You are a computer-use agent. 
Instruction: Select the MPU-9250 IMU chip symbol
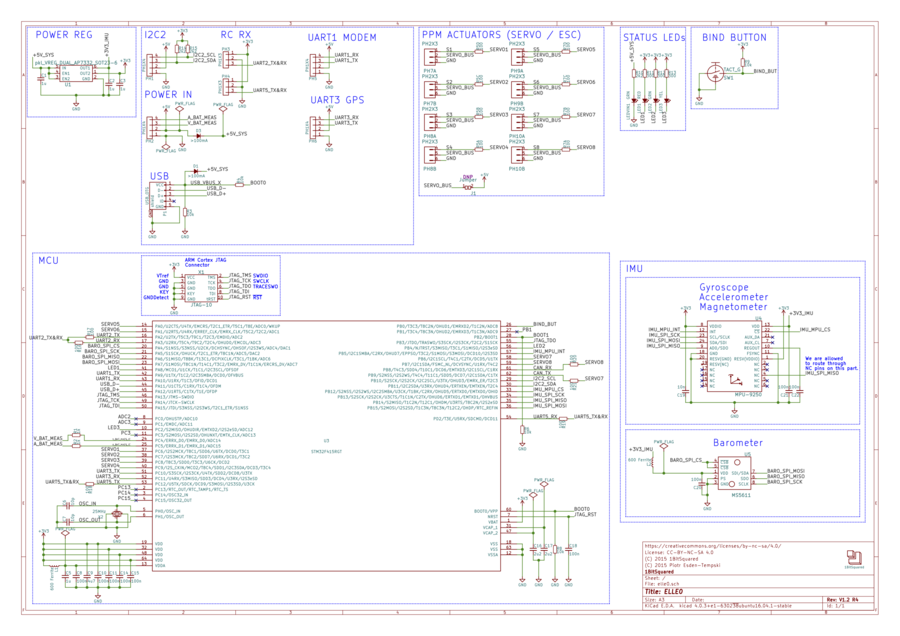coord(734,358)
